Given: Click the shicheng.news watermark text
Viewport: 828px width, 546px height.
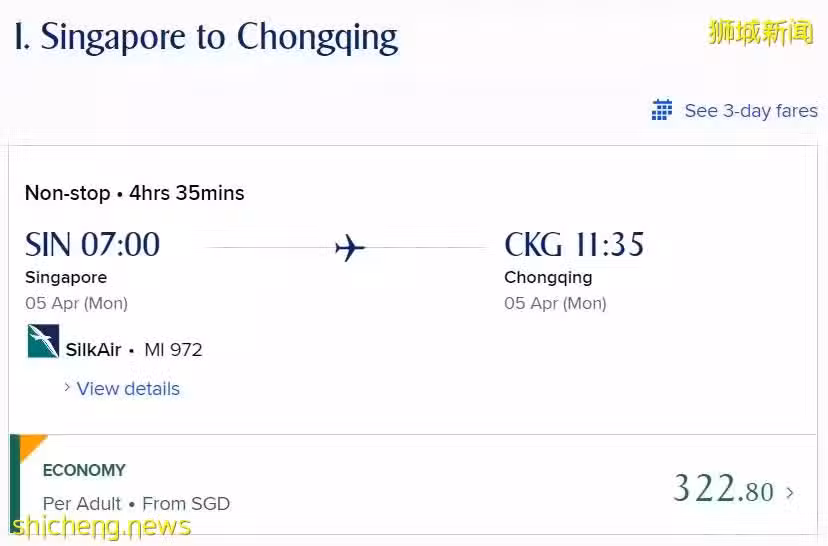Looking at the screenshot, I should tap(101, 526).
